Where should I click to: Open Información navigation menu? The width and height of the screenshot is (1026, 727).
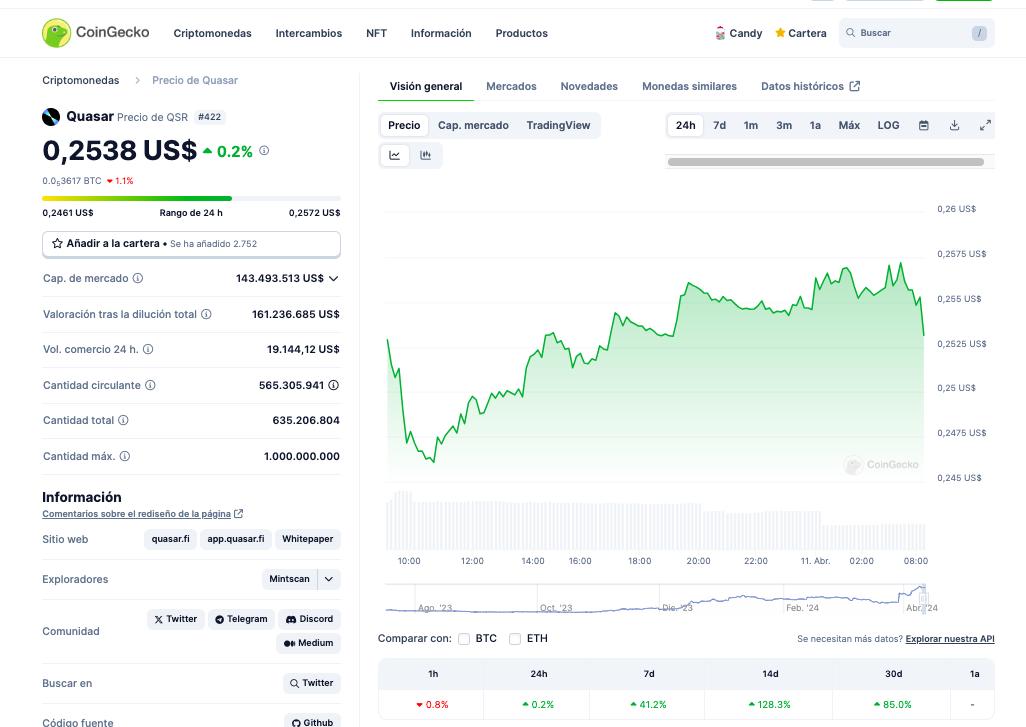441,33
